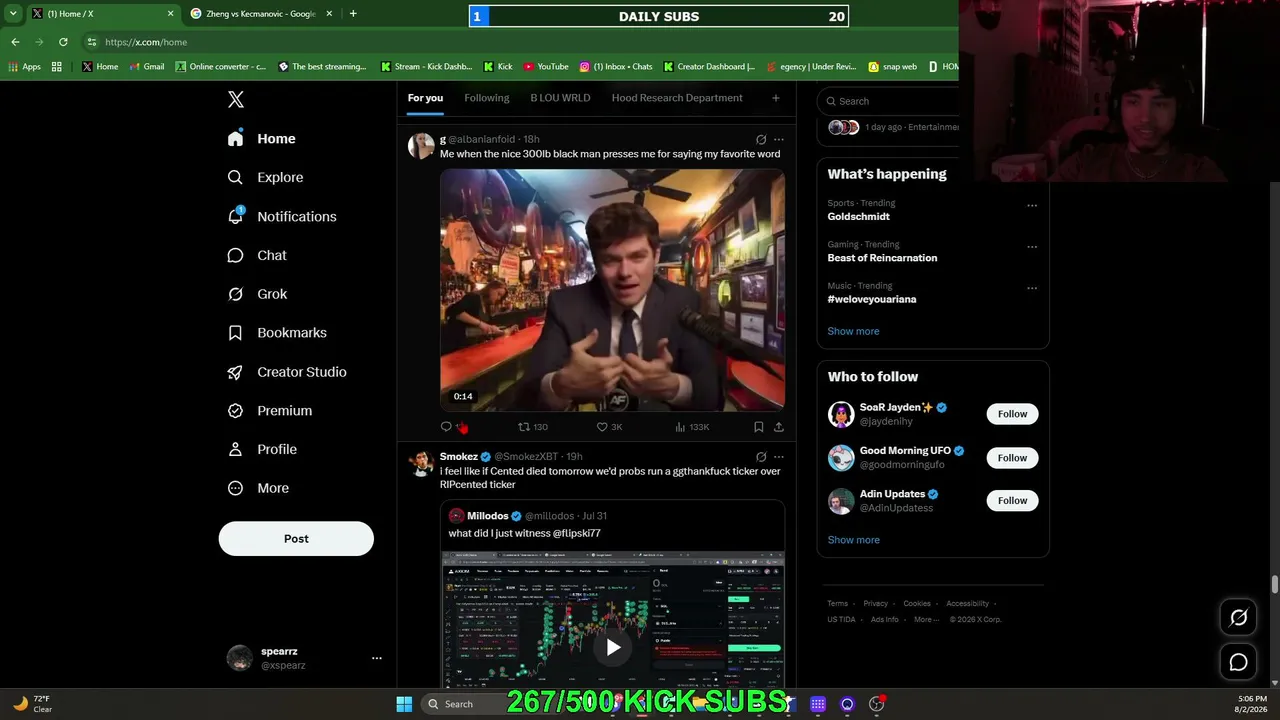The height and width of the screenshot is (720, 1280).
Task: Open the floating Grok button
Action: 1238,618
